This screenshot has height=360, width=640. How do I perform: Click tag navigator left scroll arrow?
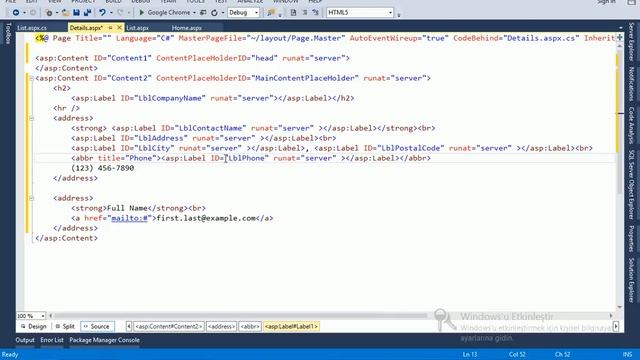point(129,327)
